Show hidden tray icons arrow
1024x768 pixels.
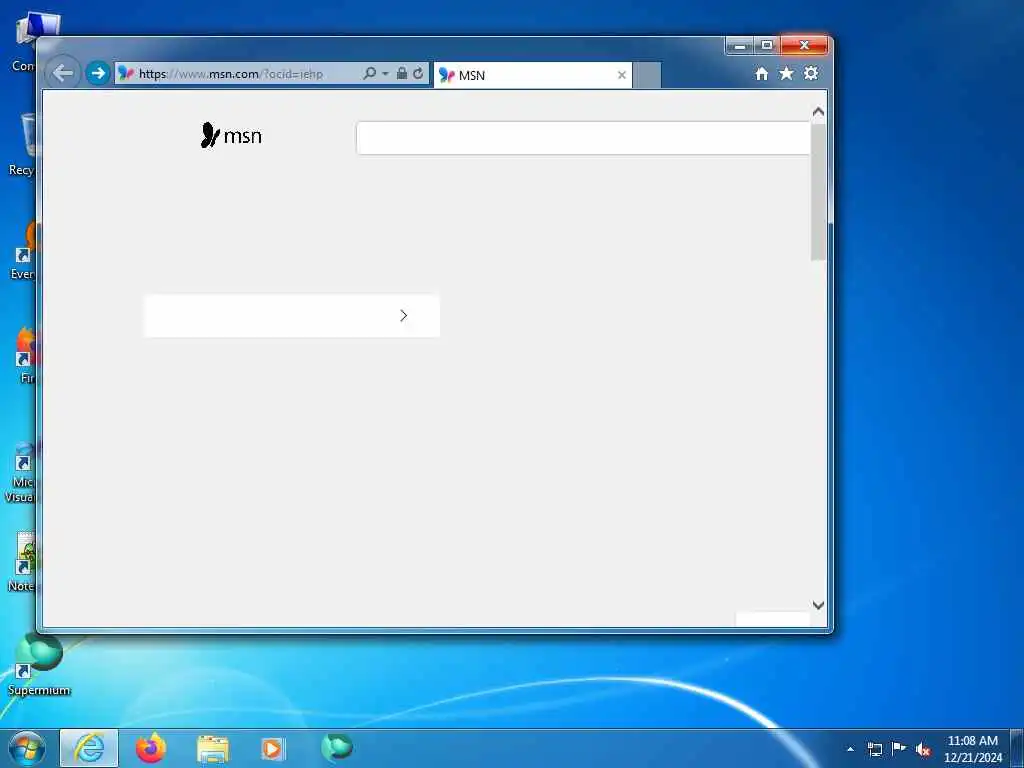pos(850,749)
